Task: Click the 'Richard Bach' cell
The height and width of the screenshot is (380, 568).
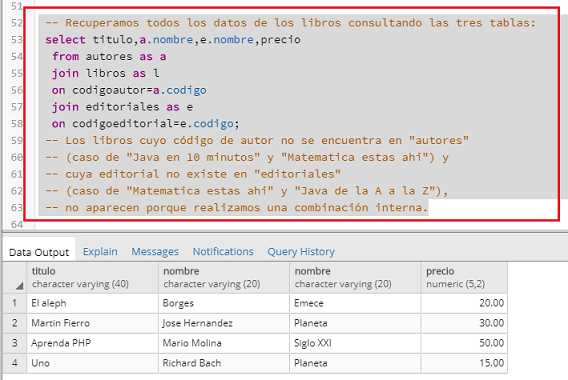Action: (224, 363)
